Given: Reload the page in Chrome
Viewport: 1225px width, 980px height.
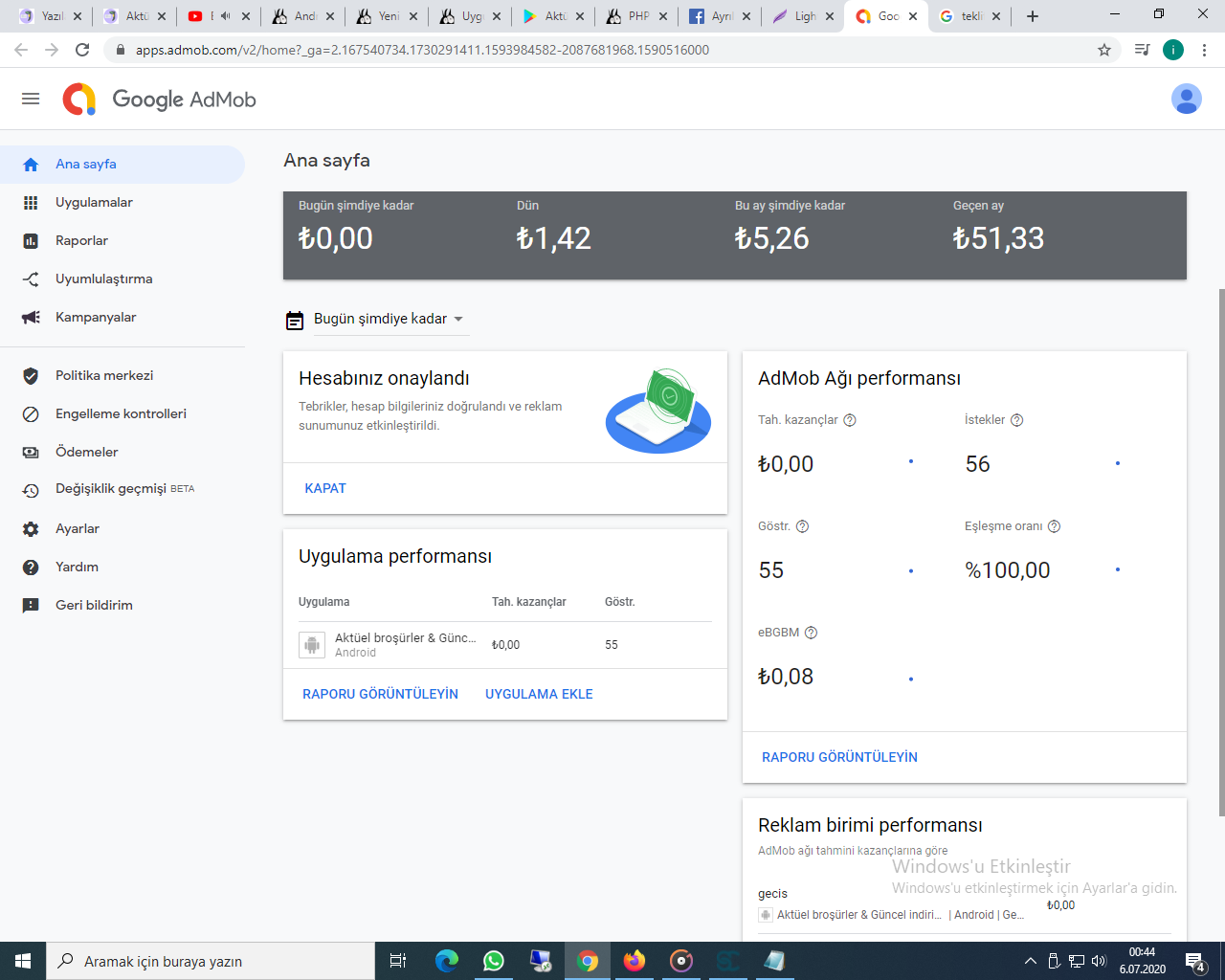Looking at the screenshot, I should pyautogui.click(x=82, y=50).
